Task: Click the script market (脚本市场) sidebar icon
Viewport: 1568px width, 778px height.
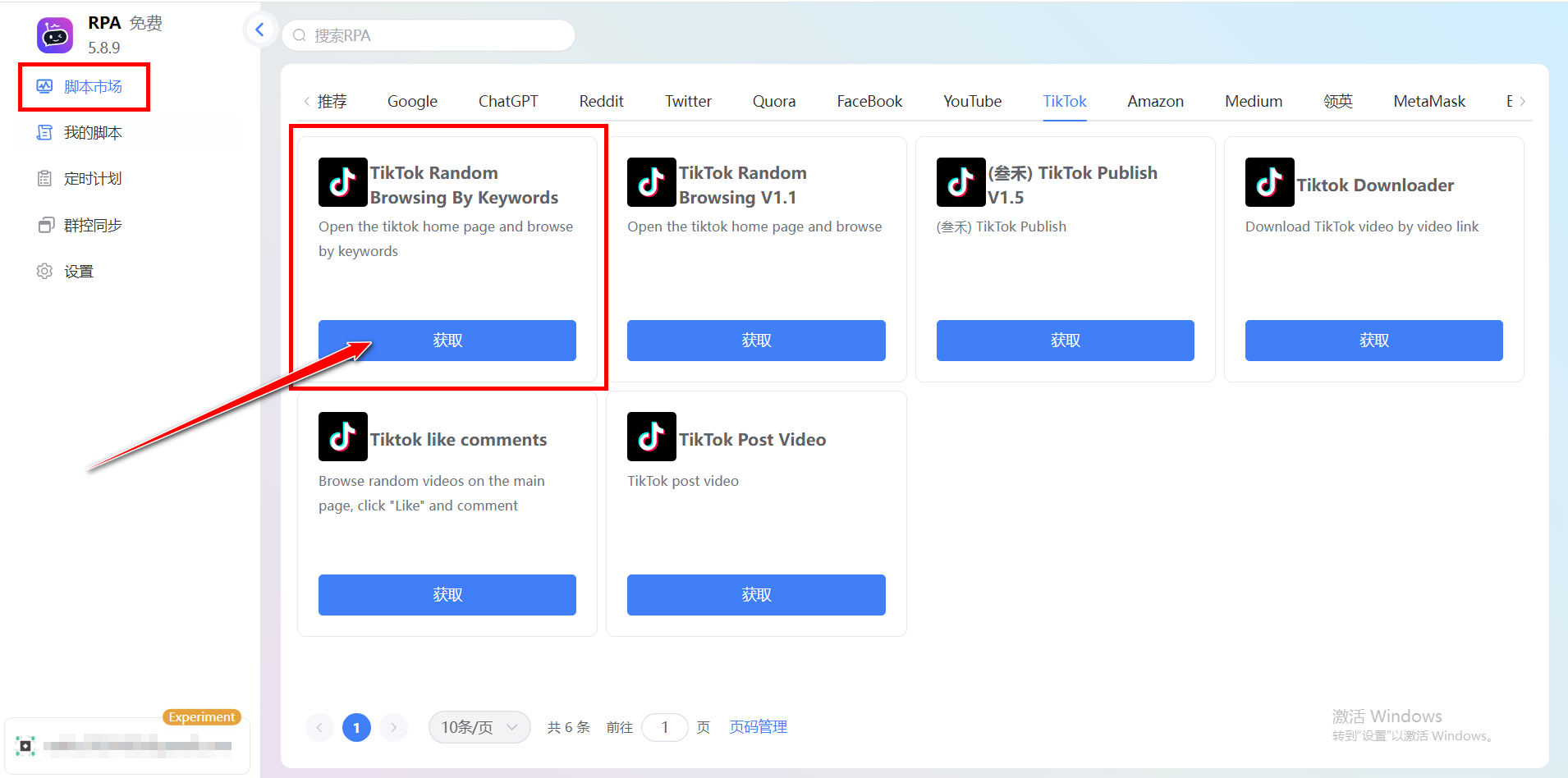Action: pos(44,86)
